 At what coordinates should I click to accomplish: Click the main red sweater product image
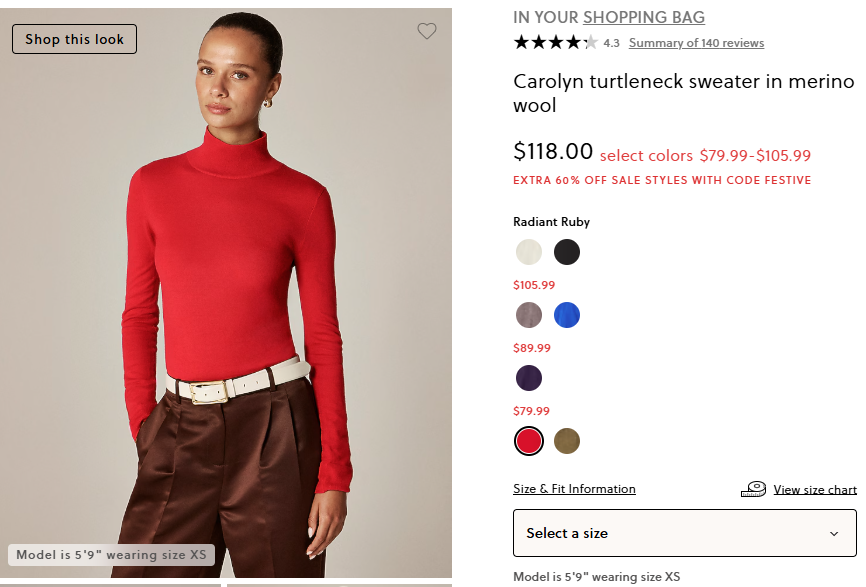226,293
